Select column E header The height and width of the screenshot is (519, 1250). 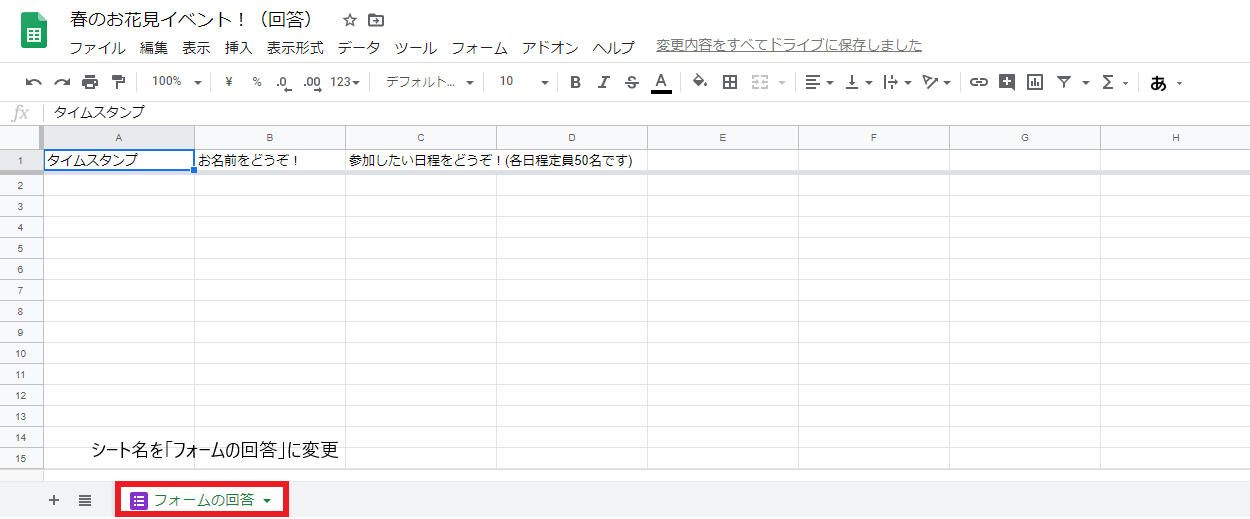tap(723, 137)
